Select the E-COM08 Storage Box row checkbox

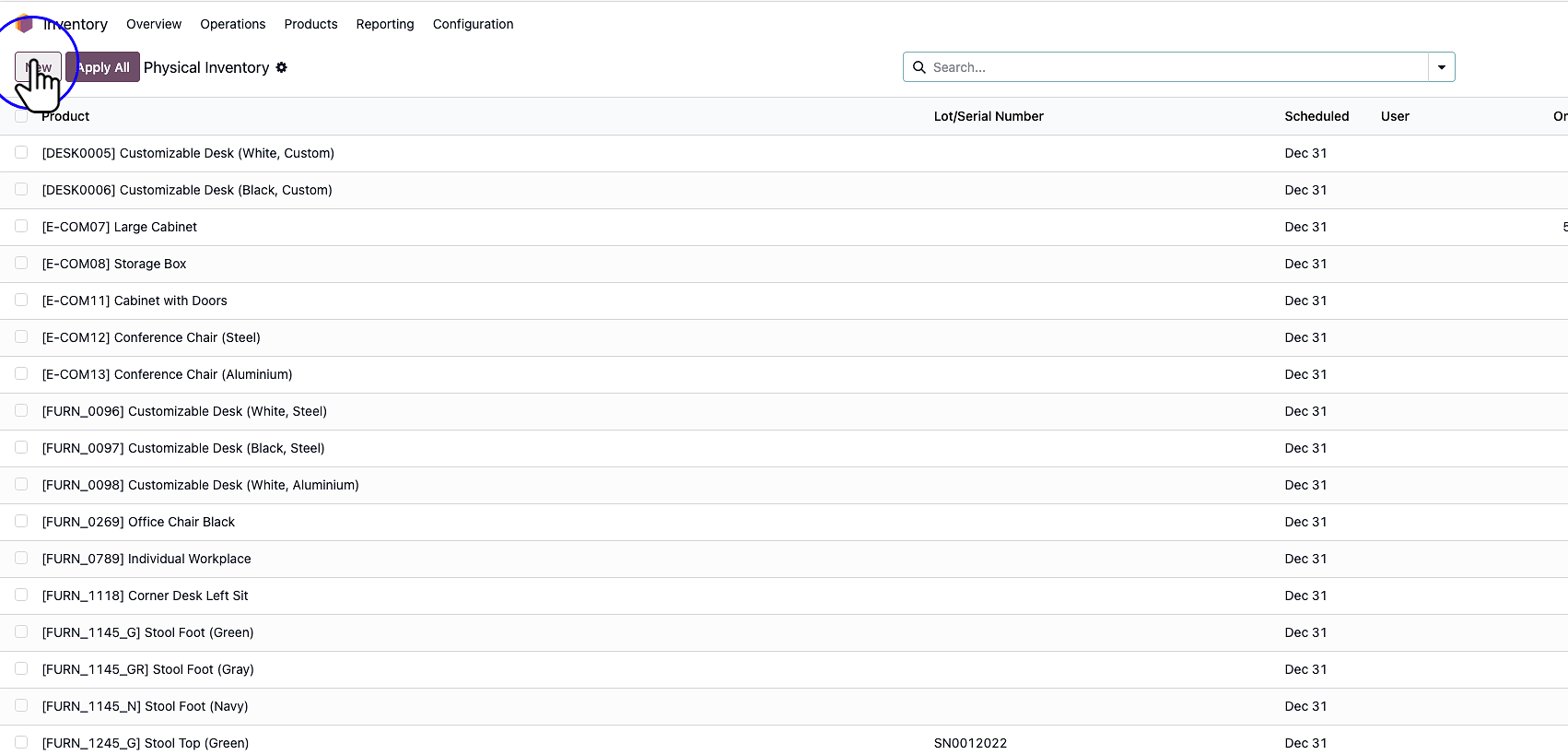(21, 264)
